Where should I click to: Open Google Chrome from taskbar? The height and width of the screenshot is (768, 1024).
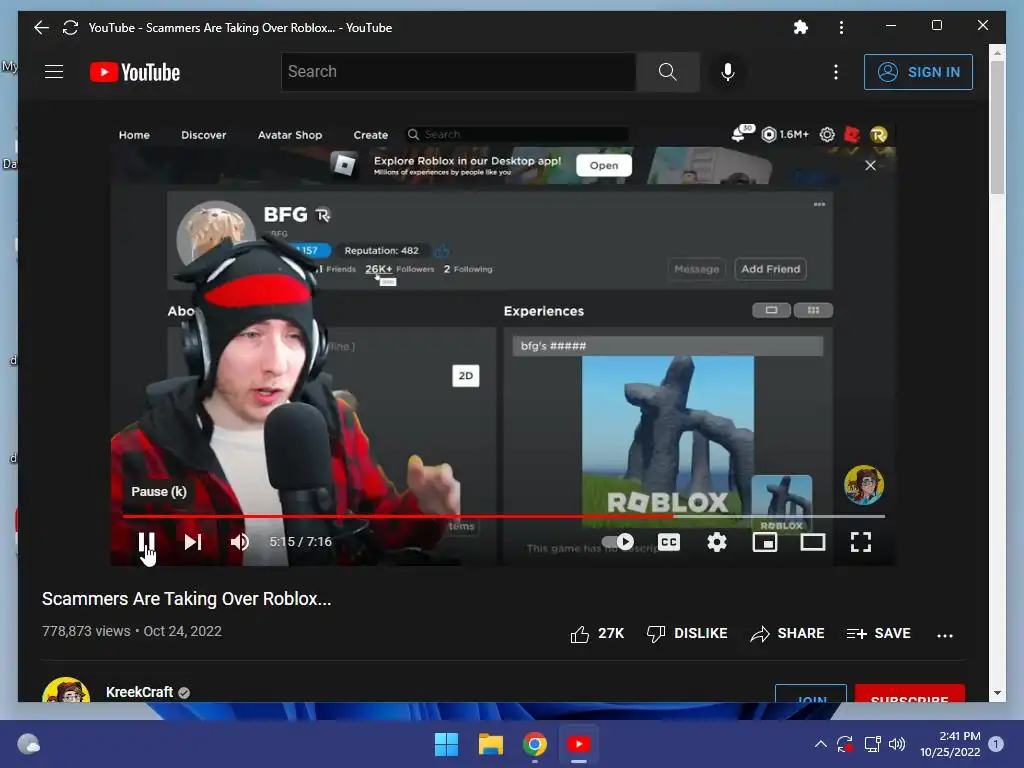pyautogui.click(x=535, y=744)
